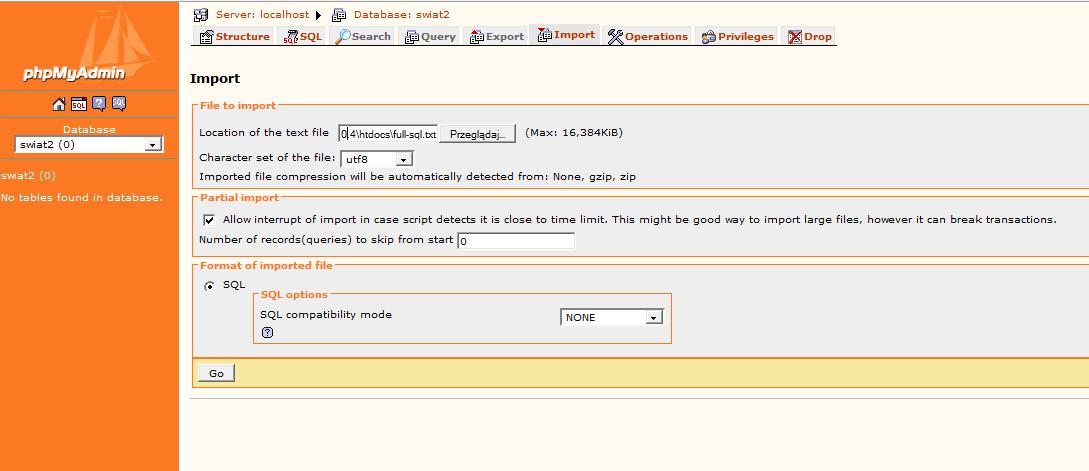
Task: Switch to the Structure tab
Action: [x=235, y=37]
